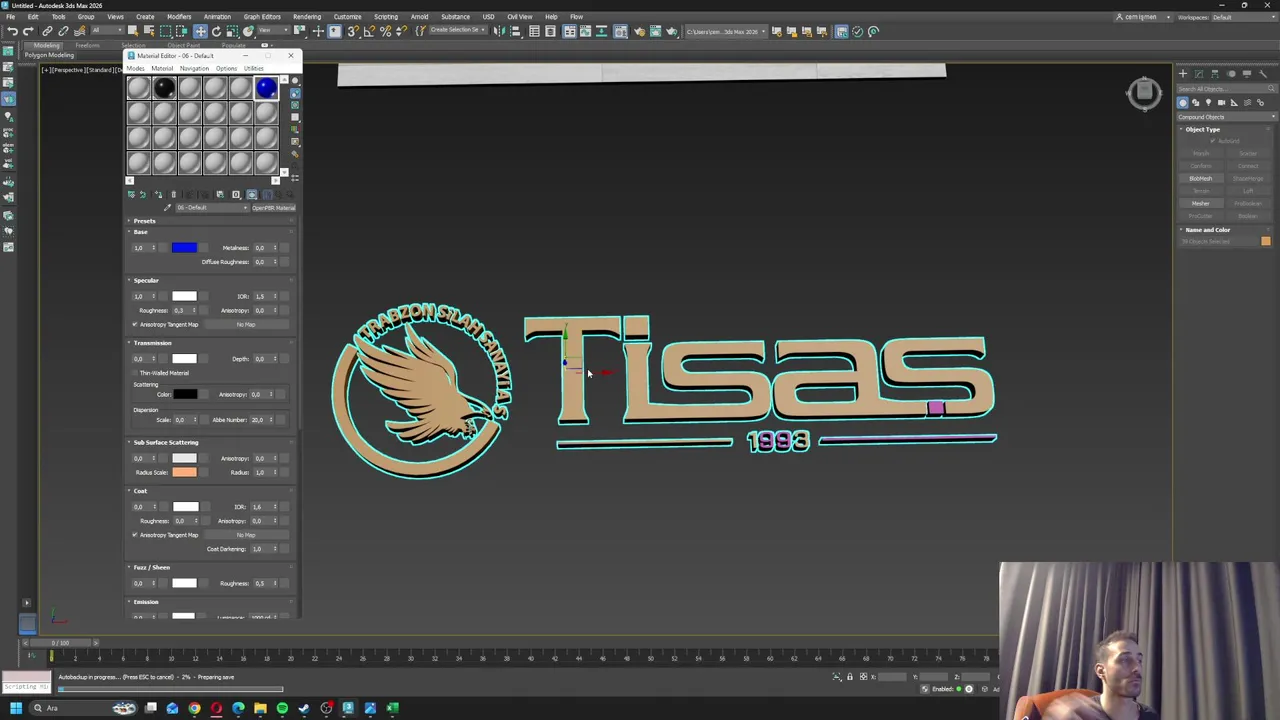Collapse the Specular rollout
This screenshot has height=720, width=1280.
click(x=146, y=280)
